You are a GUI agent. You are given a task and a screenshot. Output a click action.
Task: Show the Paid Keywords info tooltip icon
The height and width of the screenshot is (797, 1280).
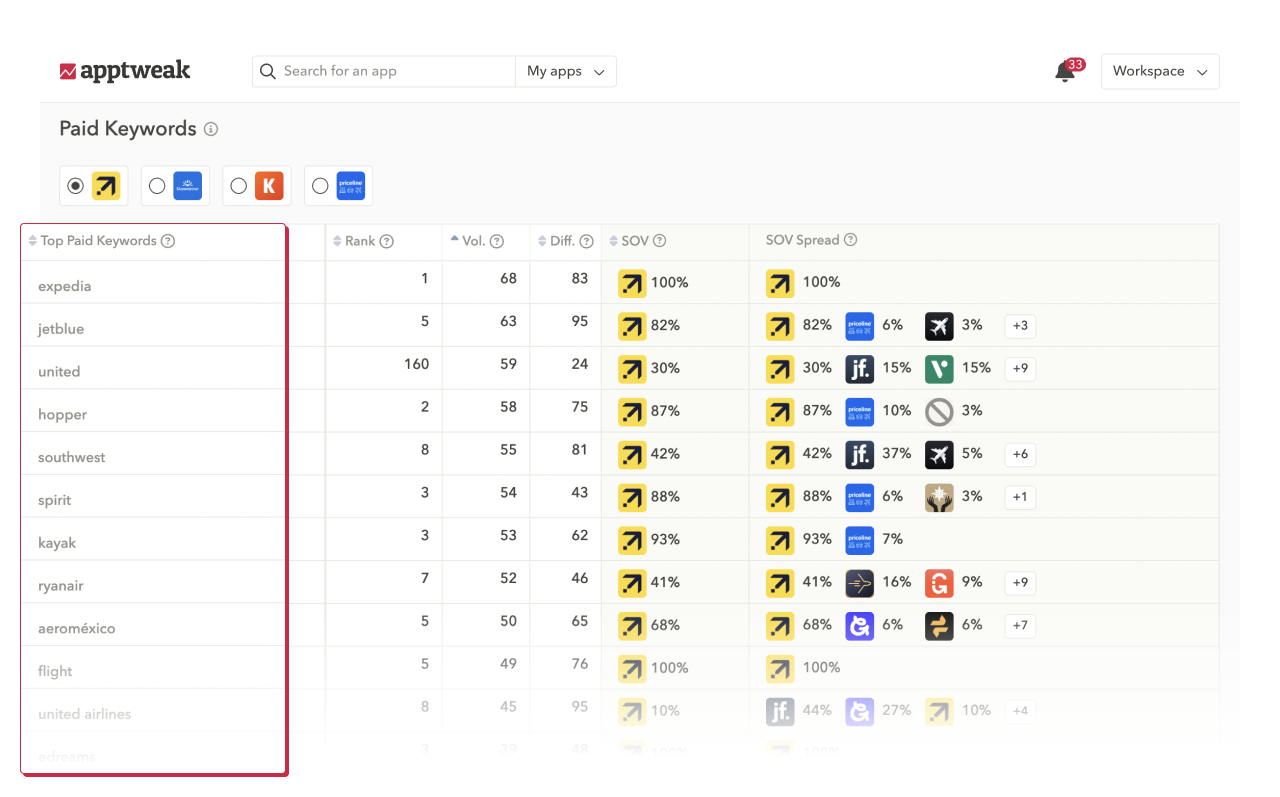pyautogui.click(x=211, y=129)
